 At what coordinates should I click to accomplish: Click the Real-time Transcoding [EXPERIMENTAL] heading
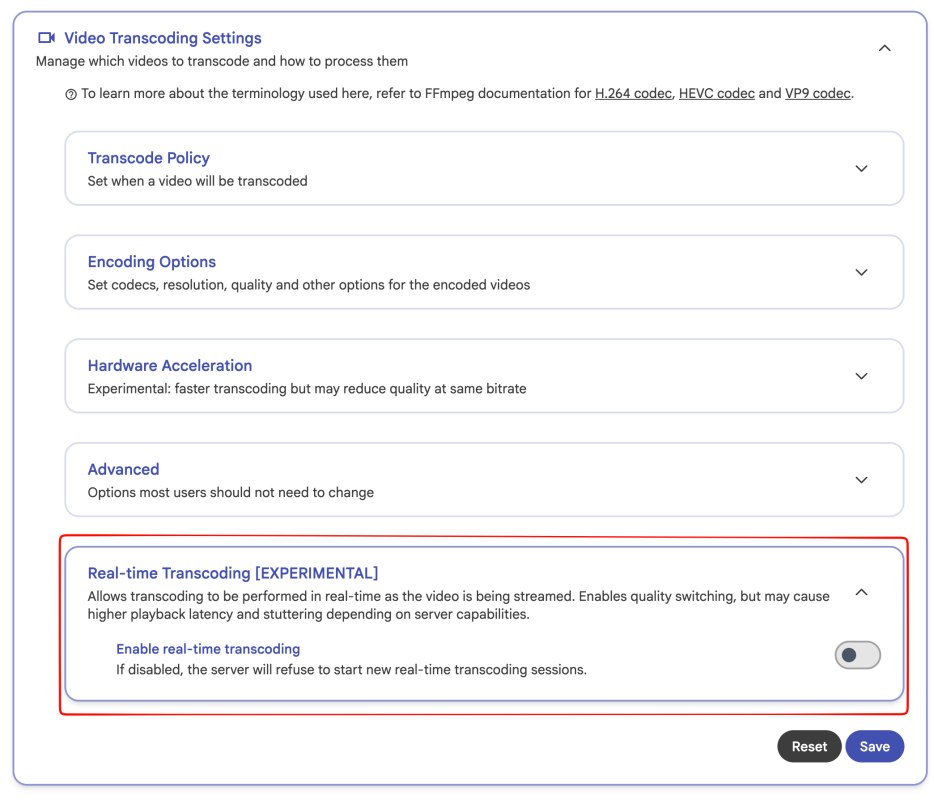point(233,573)
